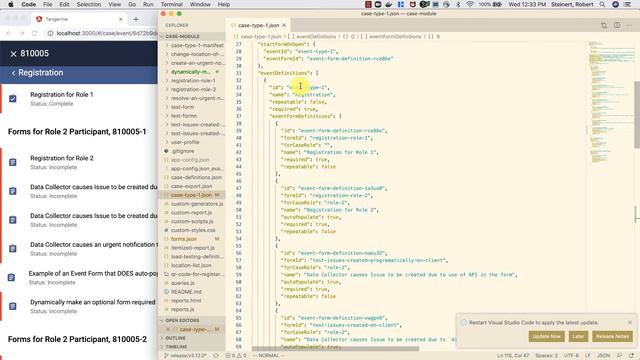The width and height of the screenshot is (640, 360).
Task: Open the Go menu
Action: pyautogui.click(x=132, y=4)
